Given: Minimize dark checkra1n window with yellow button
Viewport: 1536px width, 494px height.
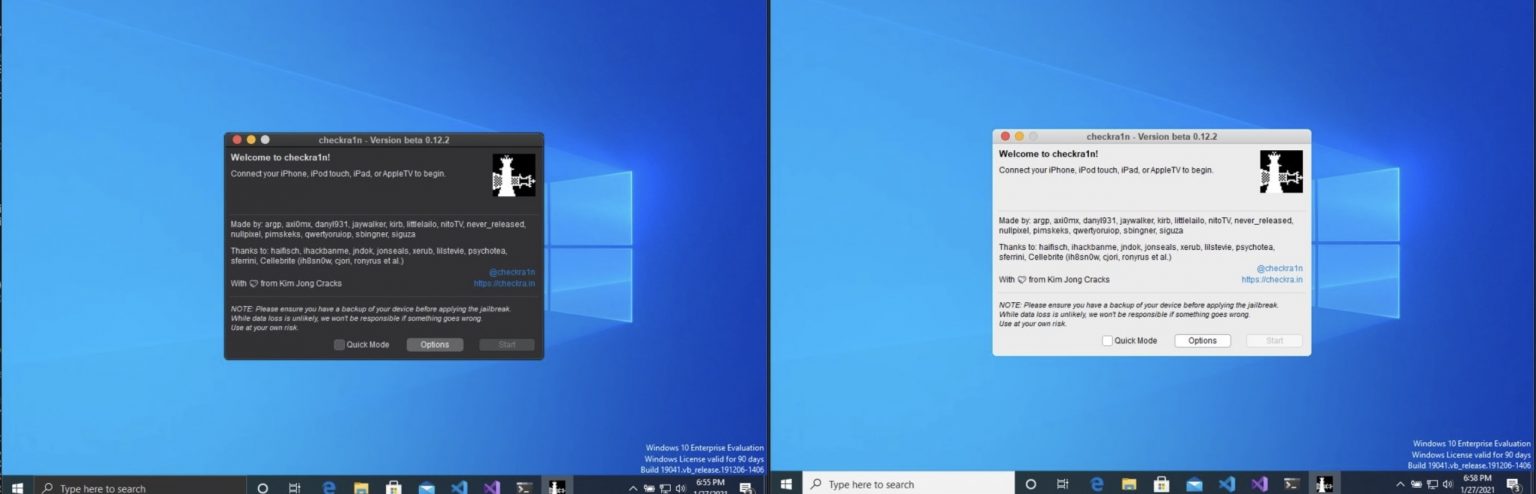Looking at the screenshot, I should [x=252, y=140].
